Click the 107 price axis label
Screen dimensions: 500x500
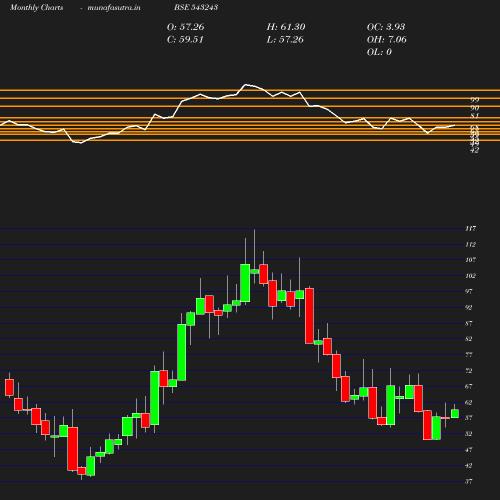[x=470, y=260]
